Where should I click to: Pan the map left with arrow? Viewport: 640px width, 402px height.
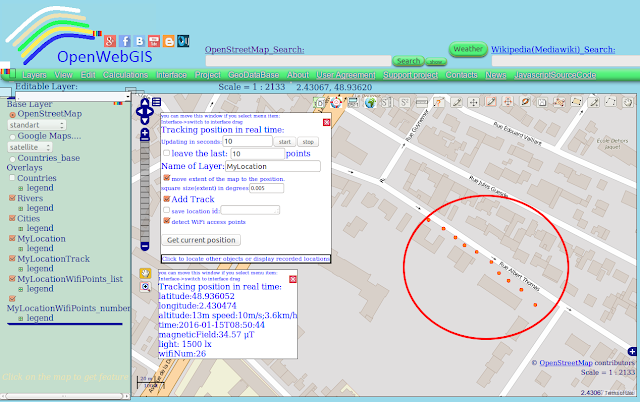(x=139, y=111)
